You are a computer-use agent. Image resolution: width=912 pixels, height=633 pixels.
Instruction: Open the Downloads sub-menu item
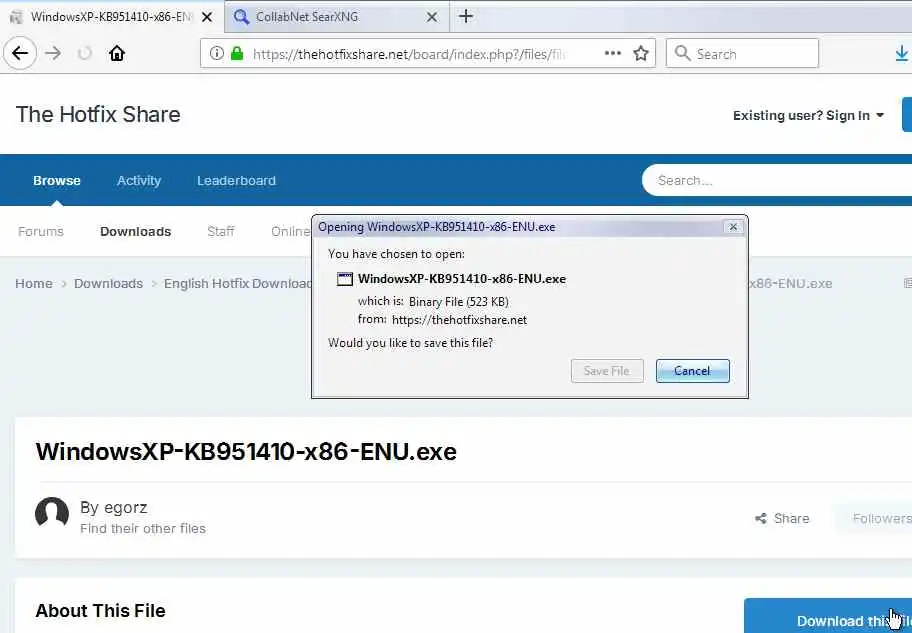coord(136,232)
